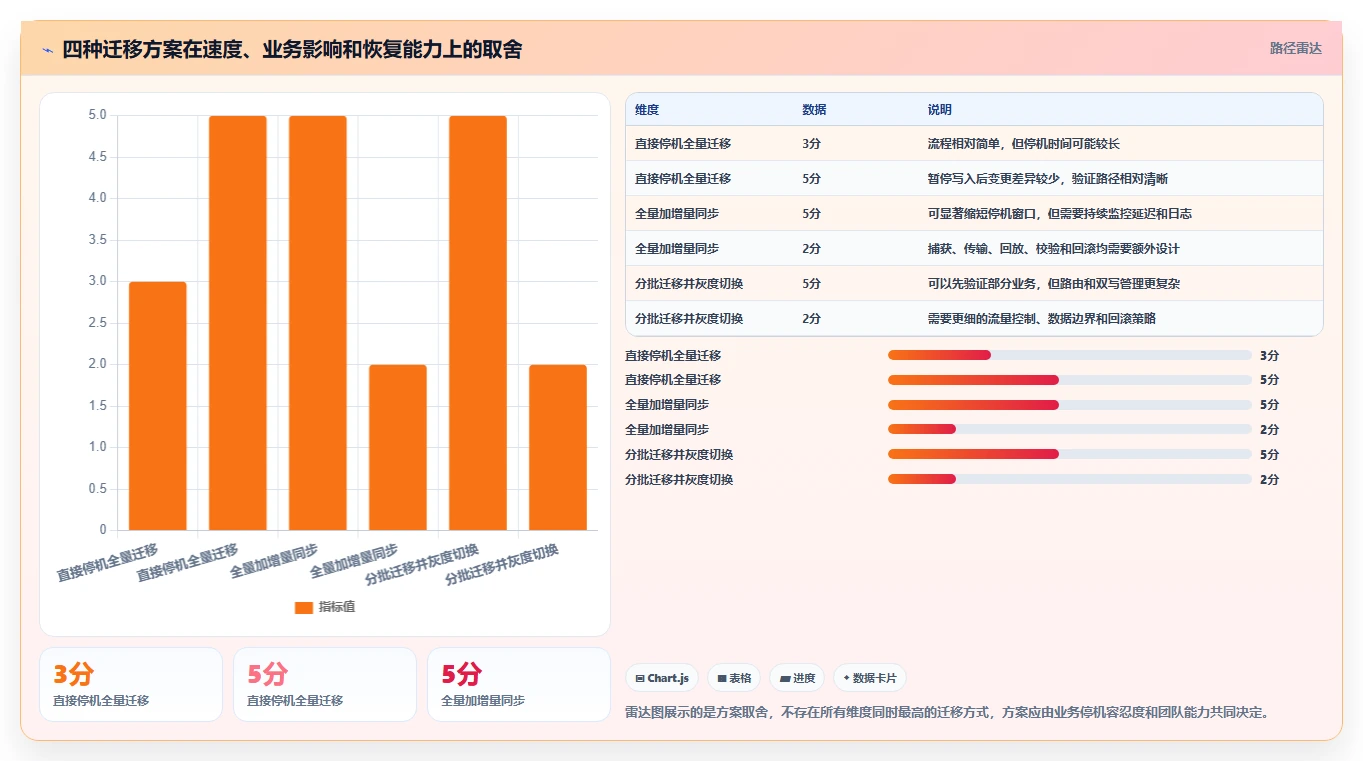Click the footer note starting with 雷达图展示的是方案取舍
This screenshot has height=761, width=1363.
948,713
